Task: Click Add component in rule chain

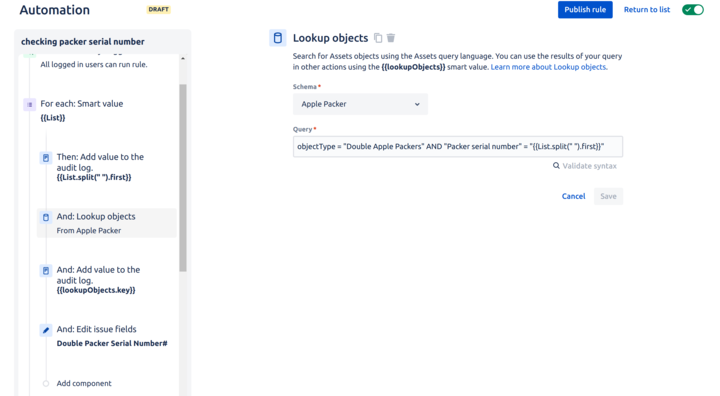Action: (84, 383)
